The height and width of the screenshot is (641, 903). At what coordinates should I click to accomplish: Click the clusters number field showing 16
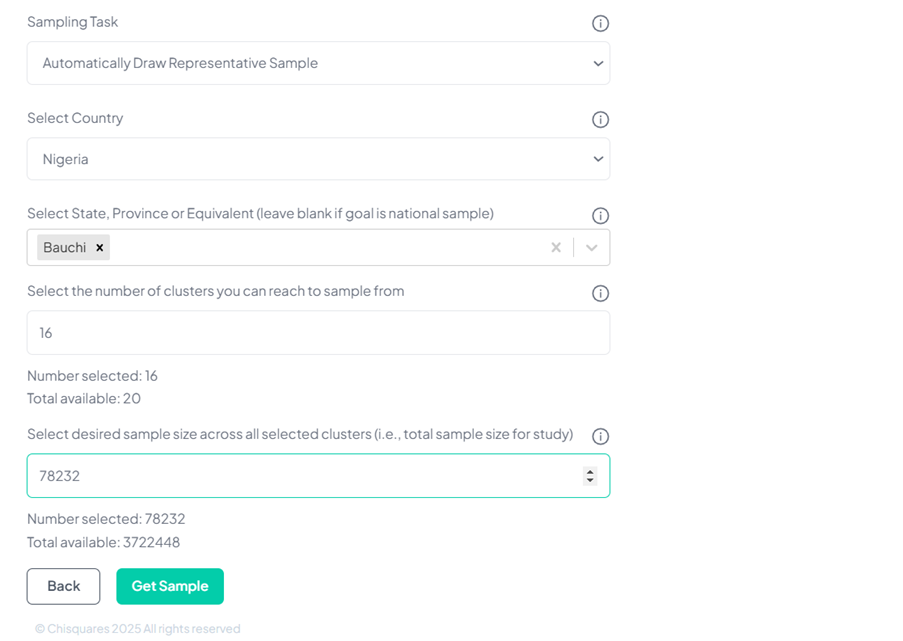click(318, 333)
